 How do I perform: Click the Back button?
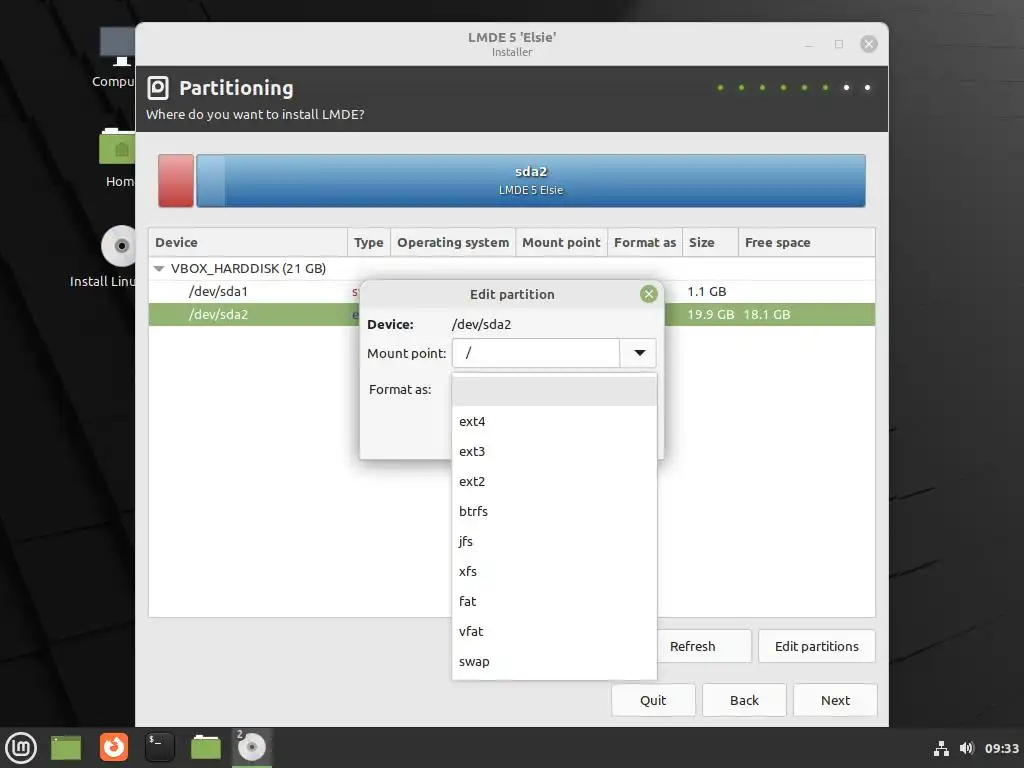coord(744,700)
